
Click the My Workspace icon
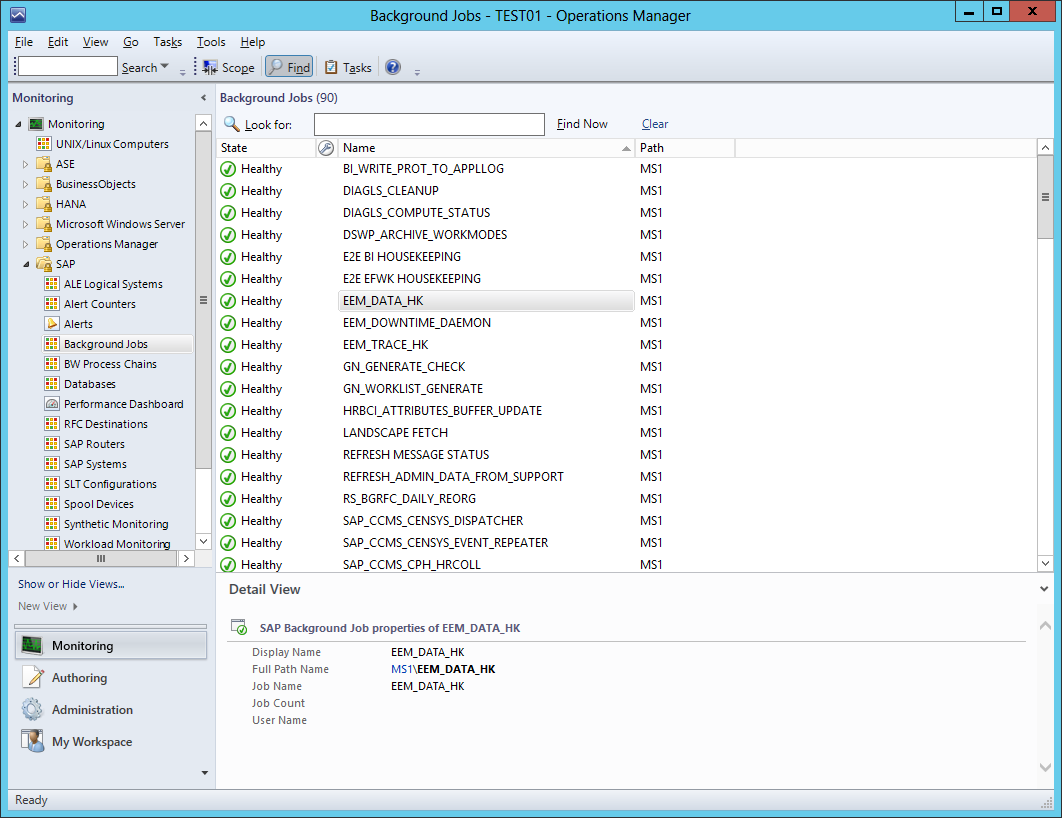32,741
